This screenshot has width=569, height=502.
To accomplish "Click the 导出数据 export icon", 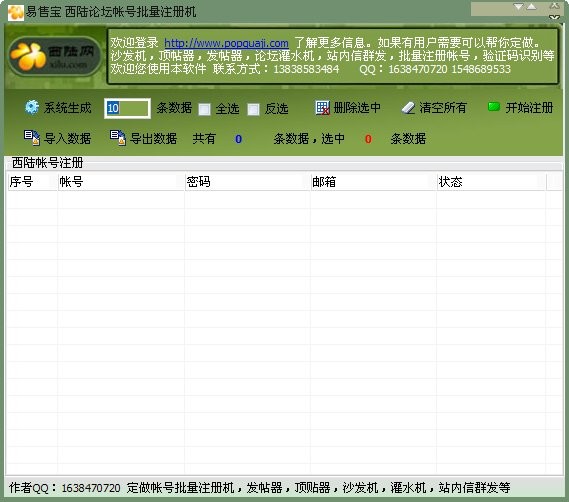I will pyautogui.click(x=118, y=138).
